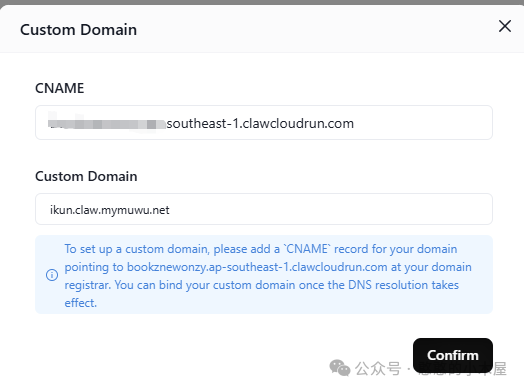Click the info circle icon in notice
The height and width of the screenshot is (390, 524).
pos(52,275)
